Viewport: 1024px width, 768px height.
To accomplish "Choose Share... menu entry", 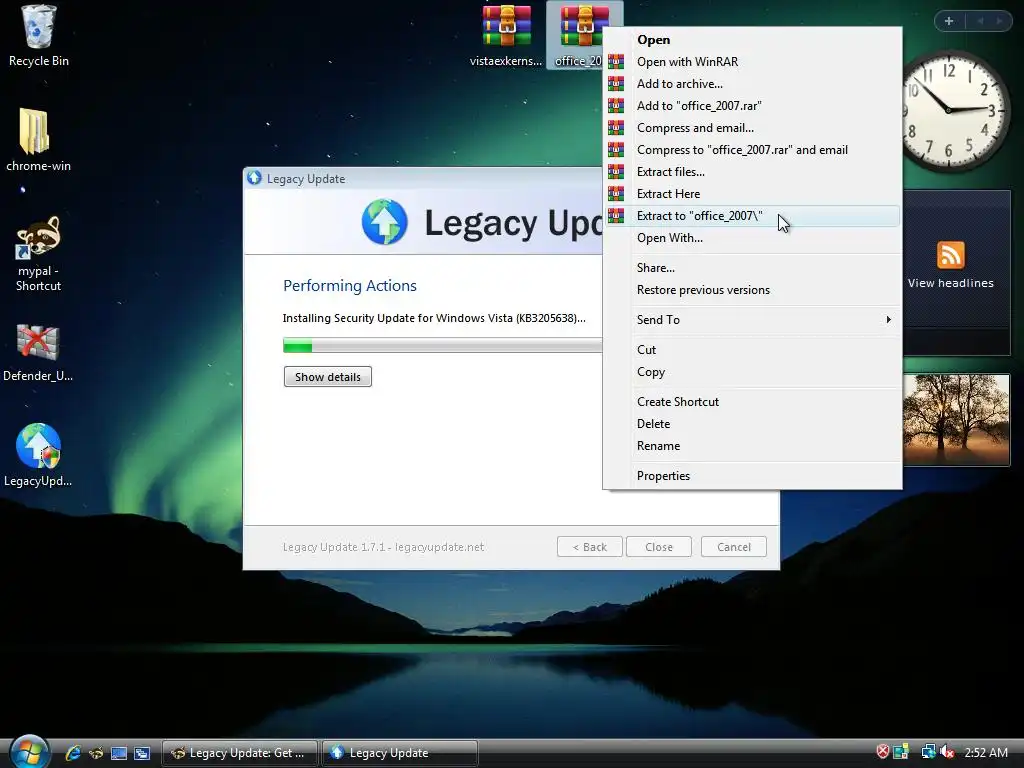I will tap(752, 268).
